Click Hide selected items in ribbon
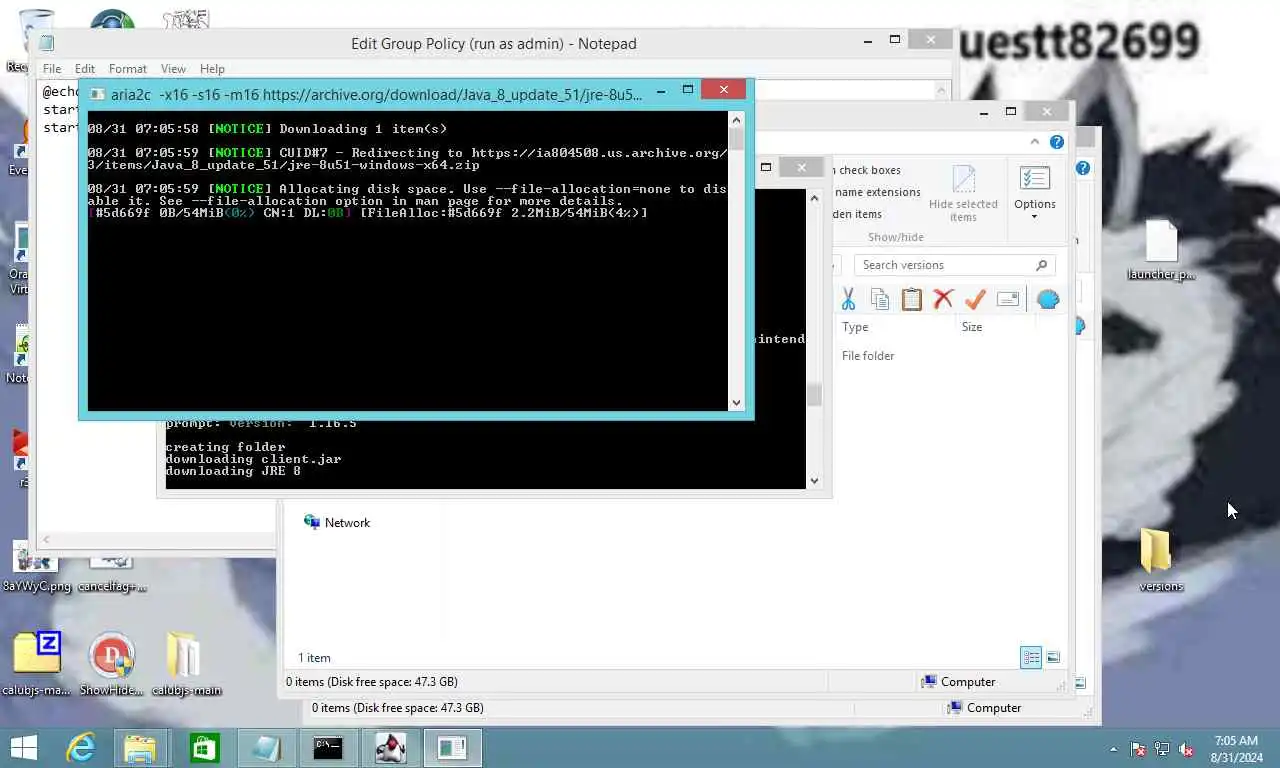The image size is (1280, 768). pyautogui.click(x=963, y=195)
